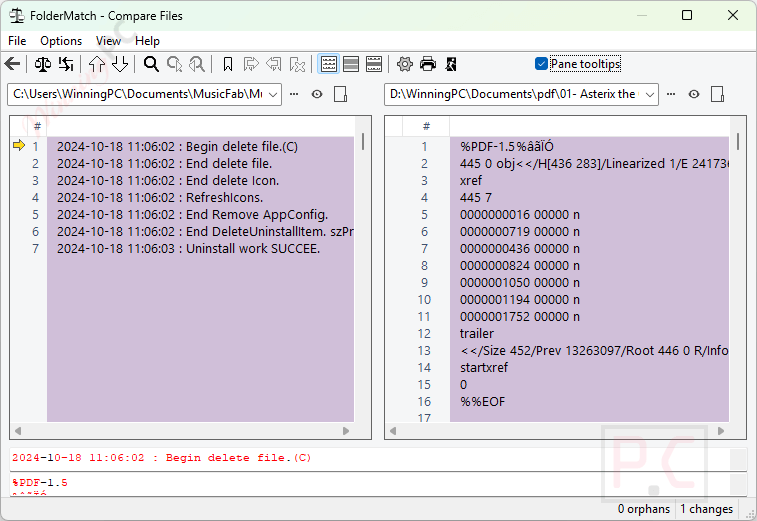Select left line 'End delete file.'
Viewport: 757px width, 521px height.
pyautogui.click(x=200, y=164)
